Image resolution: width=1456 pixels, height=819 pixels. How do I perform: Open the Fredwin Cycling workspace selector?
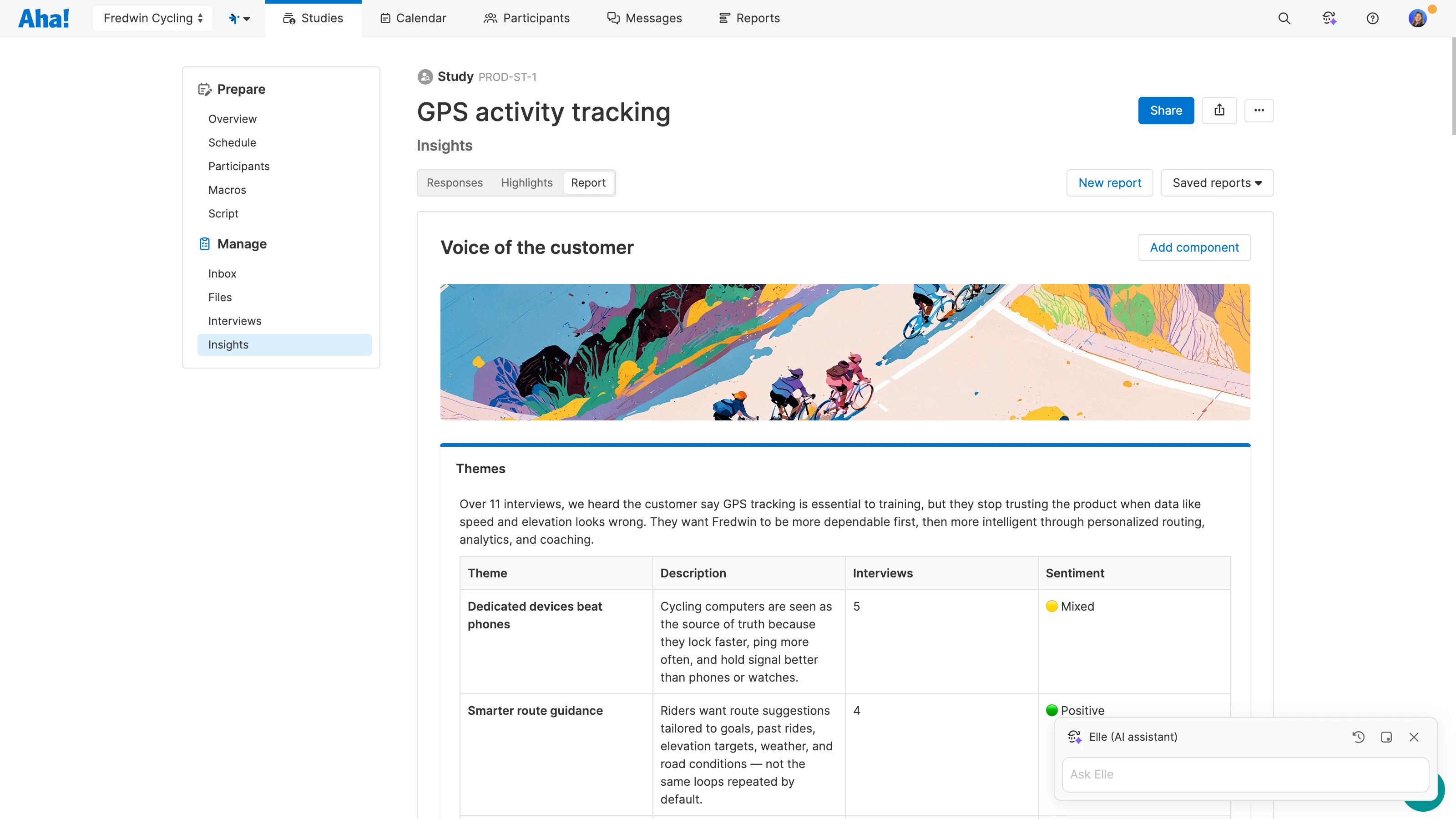[x=152, y=18]
